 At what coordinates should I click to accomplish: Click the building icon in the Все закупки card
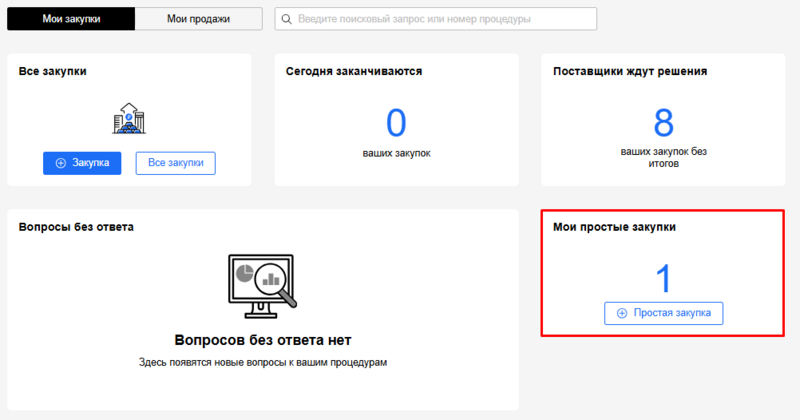click(x=129, y=118)
